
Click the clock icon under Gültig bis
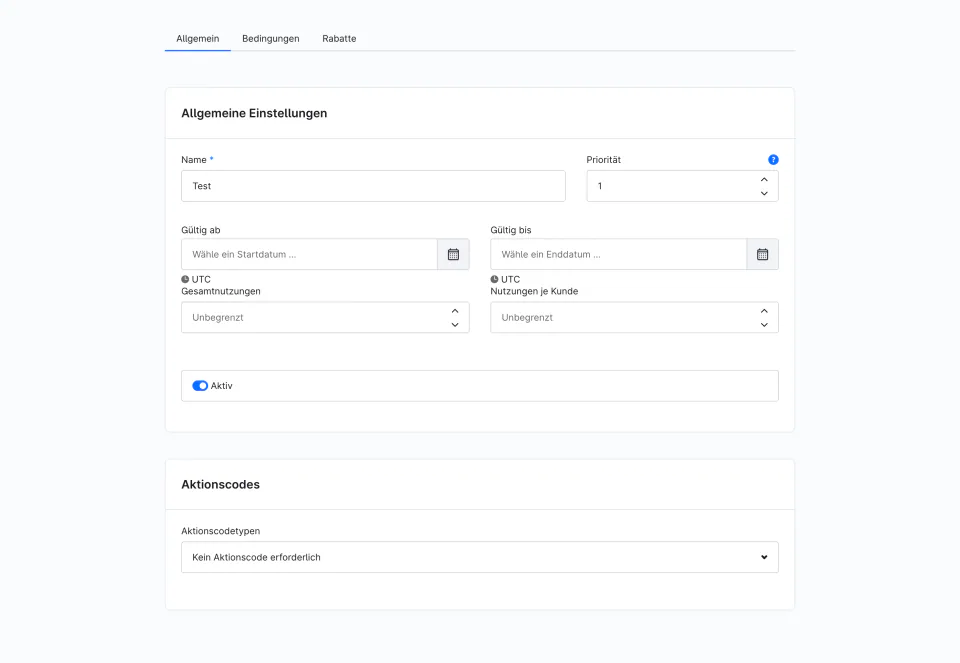click(494, 279)
